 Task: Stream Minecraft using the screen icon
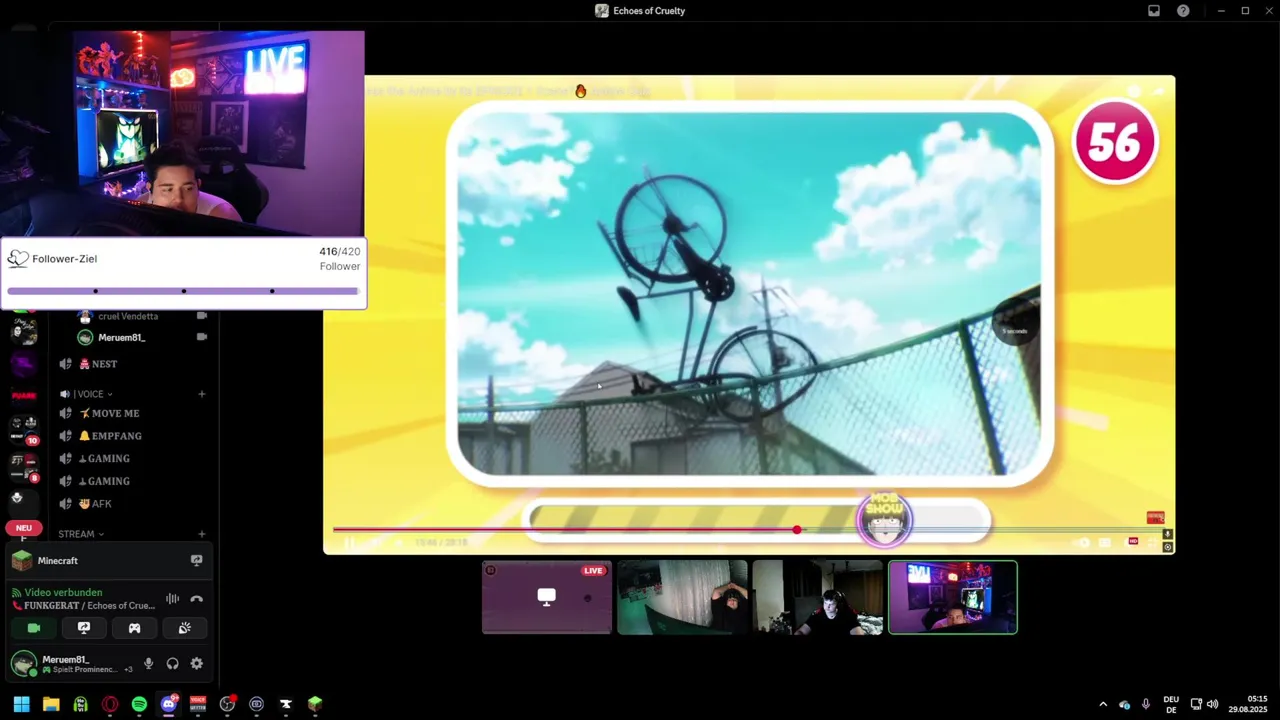196,561
